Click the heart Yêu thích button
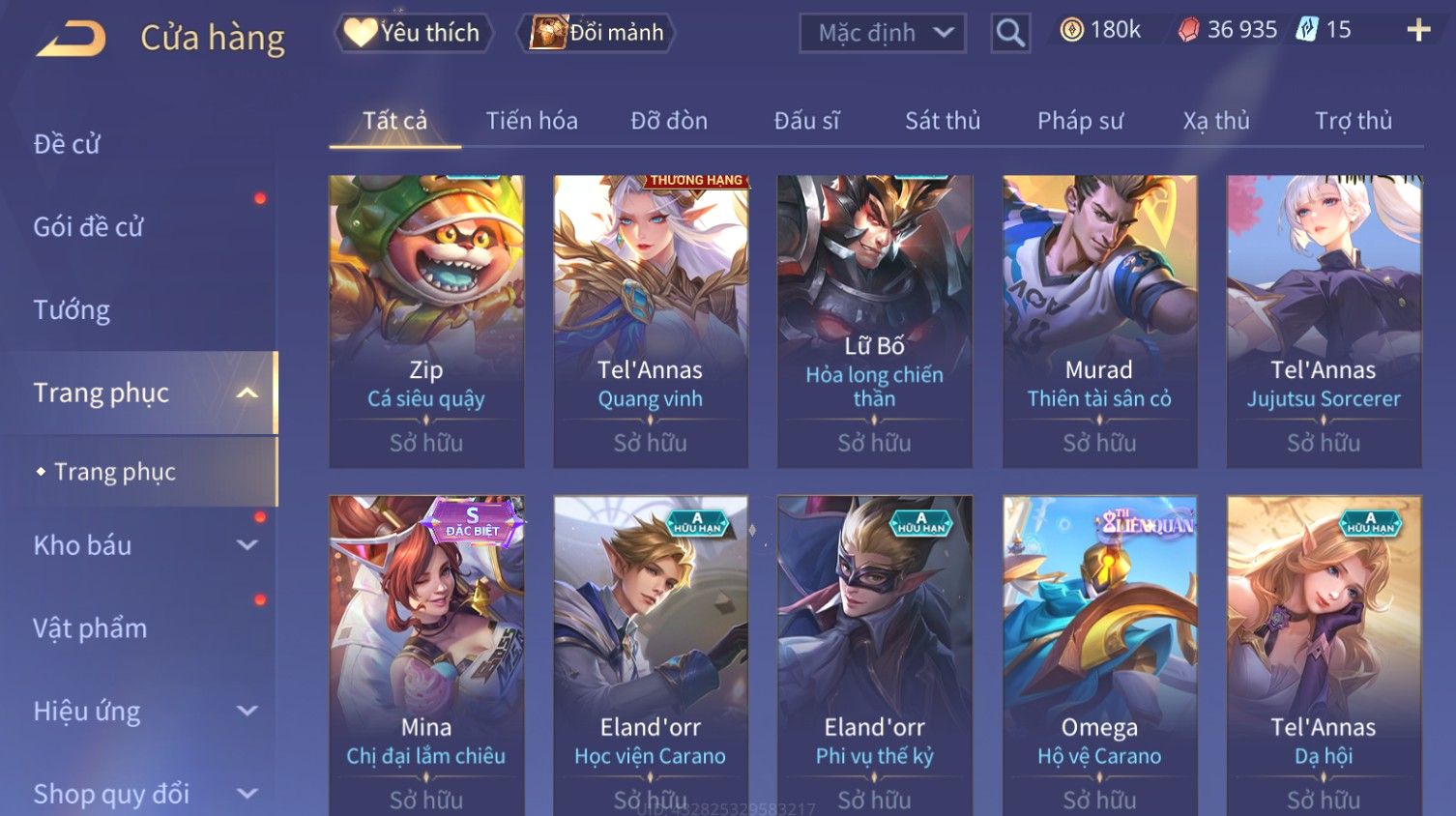 [x=414, y=33]
